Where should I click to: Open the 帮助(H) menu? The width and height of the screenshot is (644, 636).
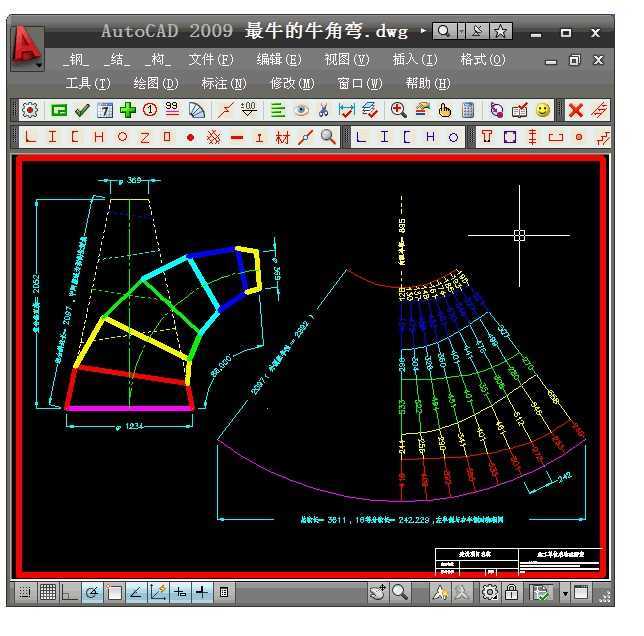(428, 84)
